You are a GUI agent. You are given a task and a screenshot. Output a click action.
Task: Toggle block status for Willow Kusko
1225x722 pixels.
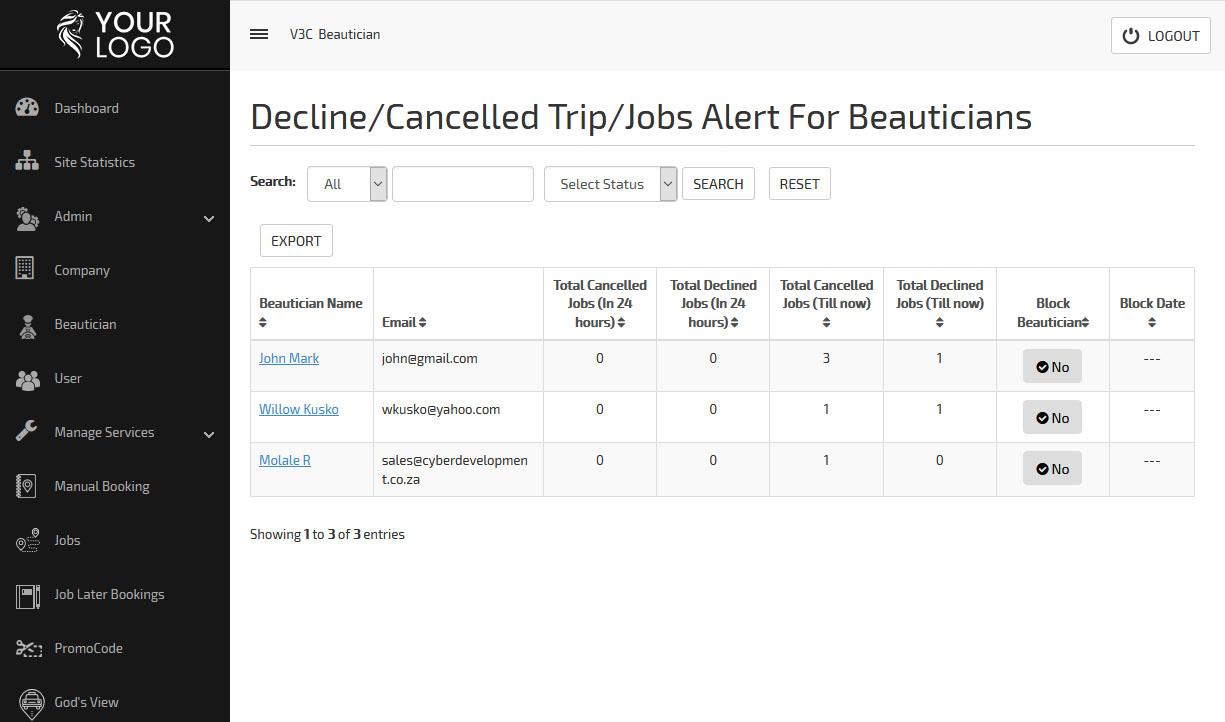1052,418
